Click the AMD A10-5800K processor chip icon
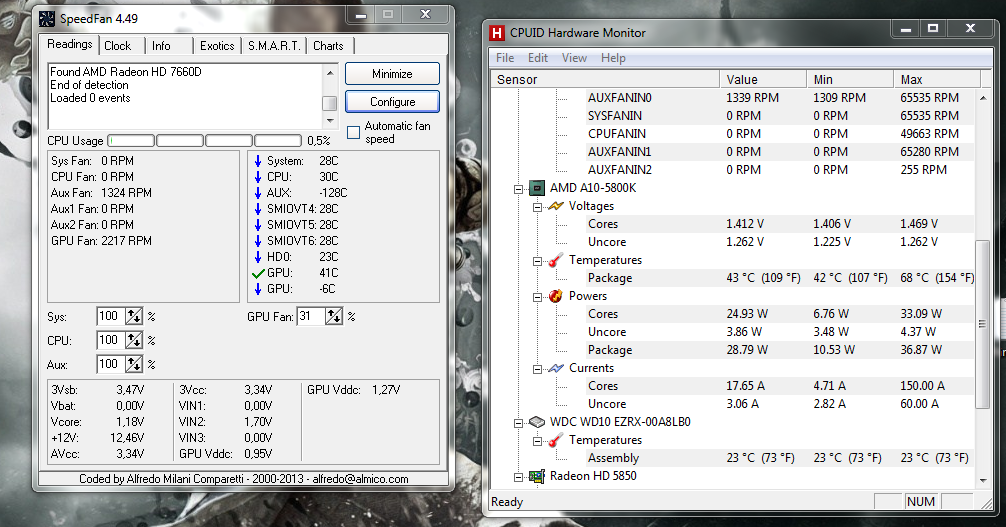The height and width of the screenshot is (527, 1006). [x=536, y=188]
